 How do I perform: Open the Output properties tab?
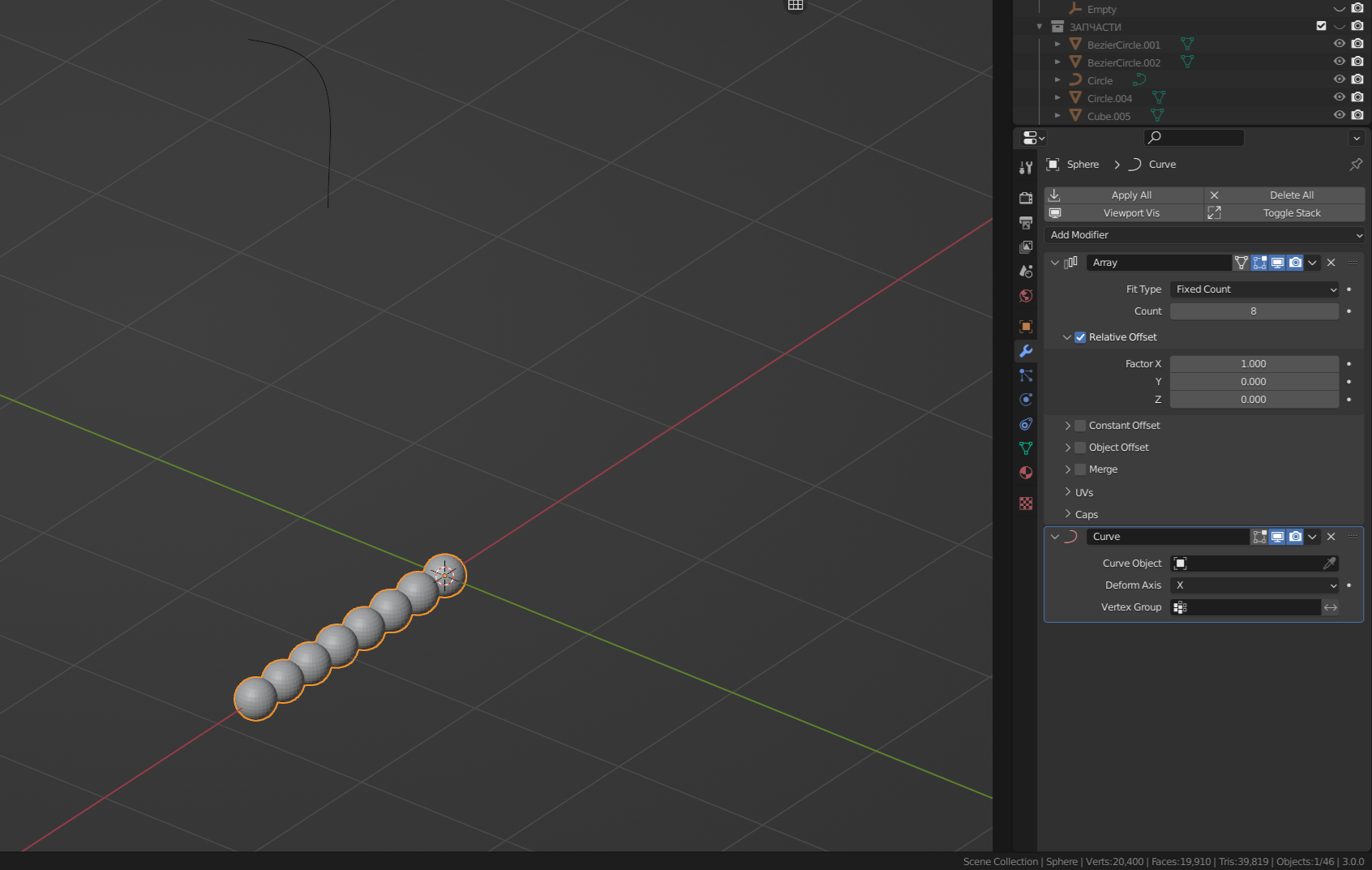click(x=1026, y=222)
